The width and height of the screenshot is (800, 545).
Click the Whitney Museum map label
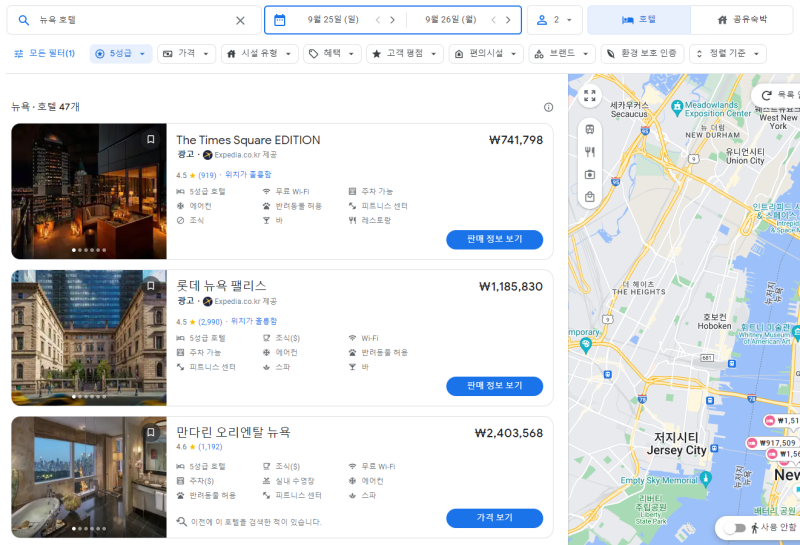(x=764, y=336)
